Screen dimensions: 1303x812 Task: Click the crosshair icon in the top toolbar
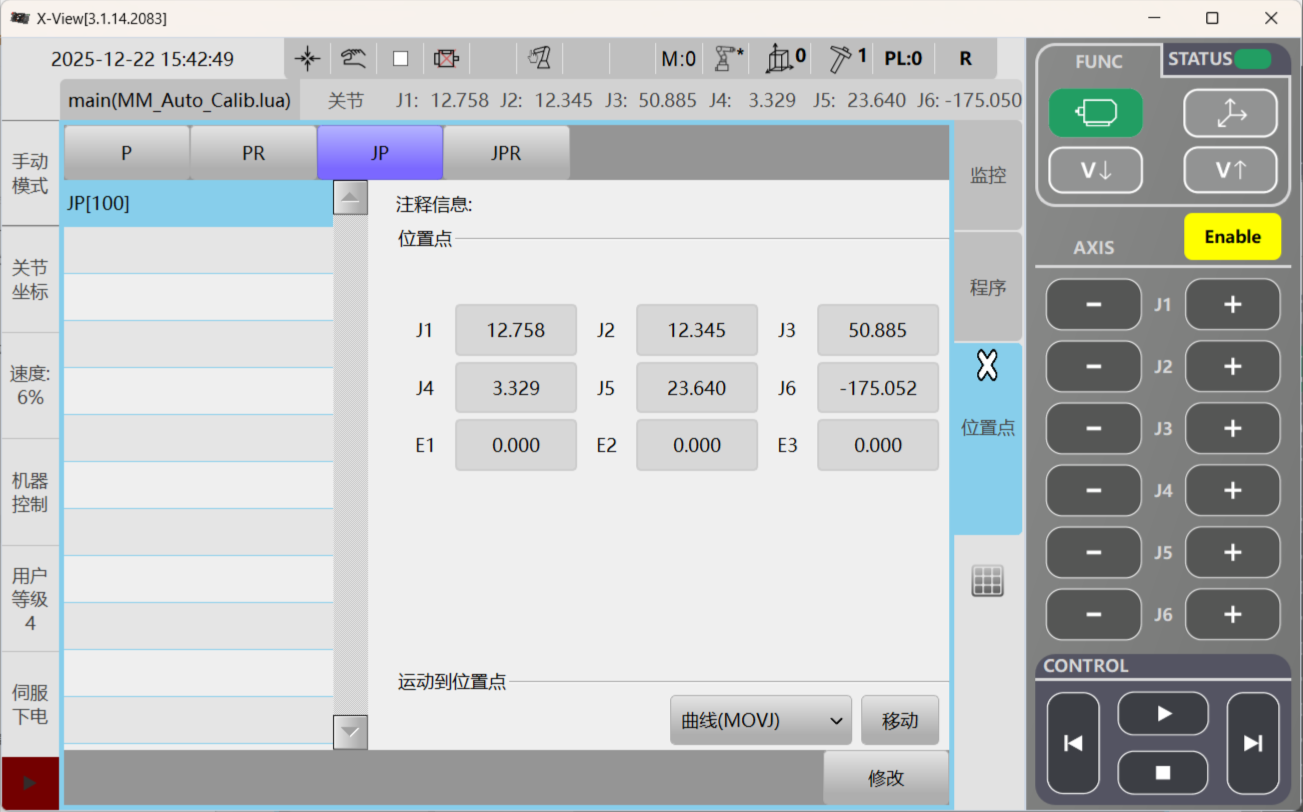(x=308, y=59)
